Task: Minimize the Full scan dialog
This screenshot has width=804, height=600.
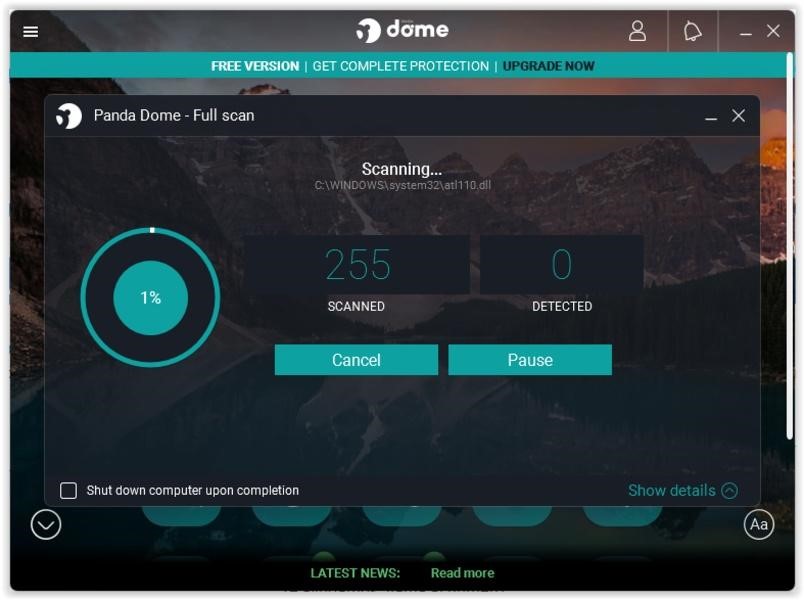Action: pyautogui.click(x=711, y=118)
